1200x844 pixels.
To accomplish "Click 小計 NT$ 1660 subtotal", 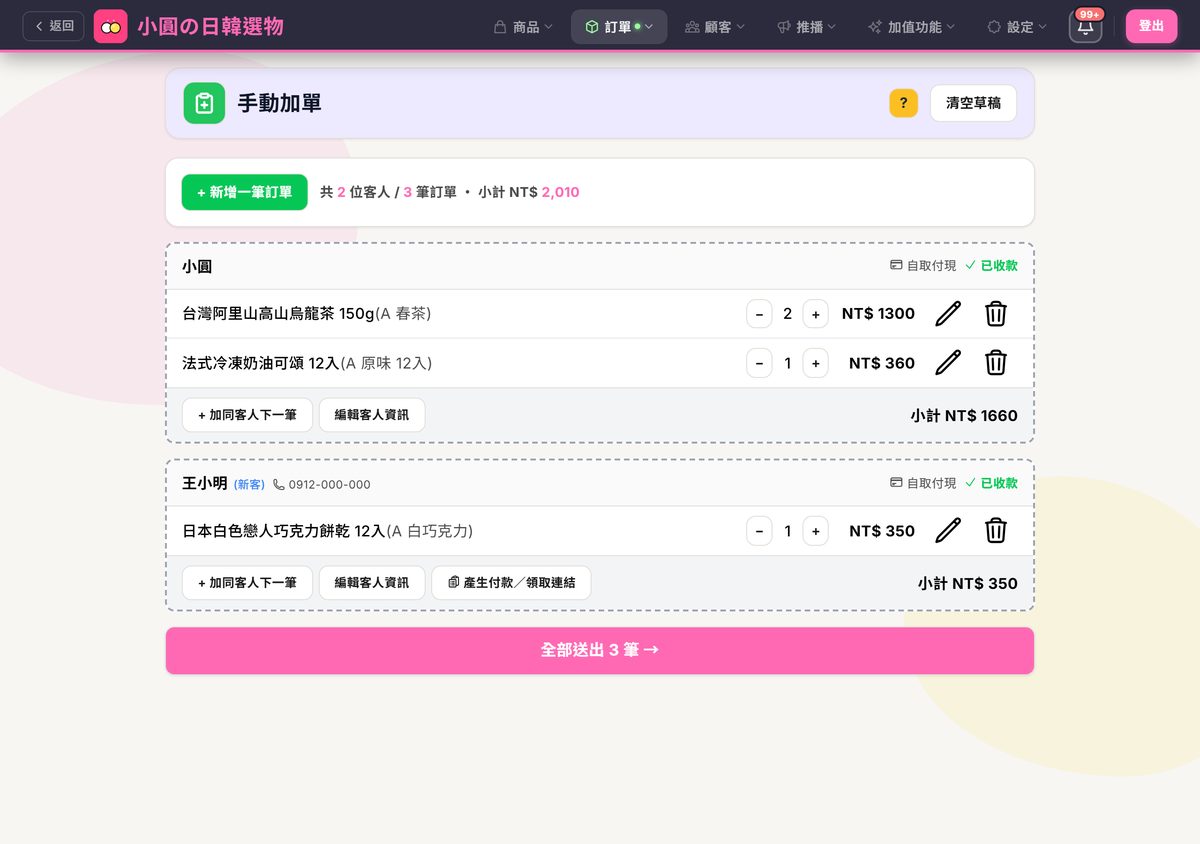I will 964,416.
